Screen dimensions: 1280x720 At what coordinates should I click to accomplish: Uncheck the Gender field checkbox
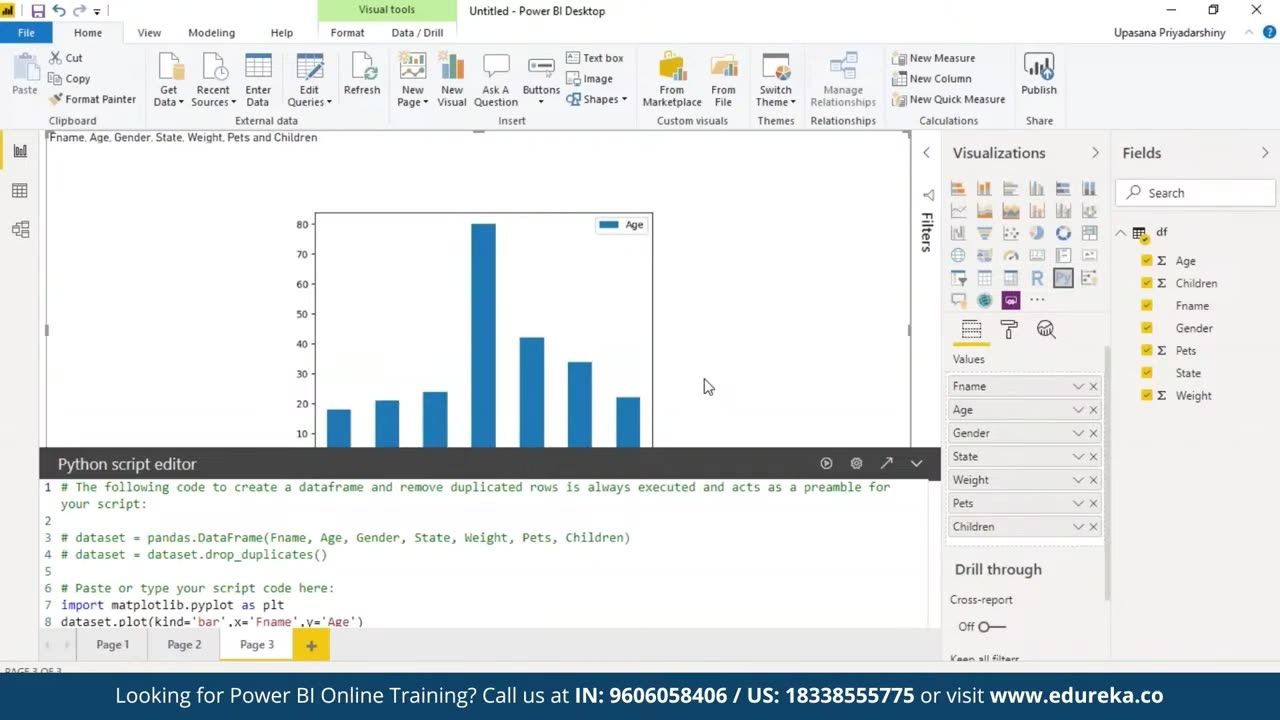[1147, 328]
